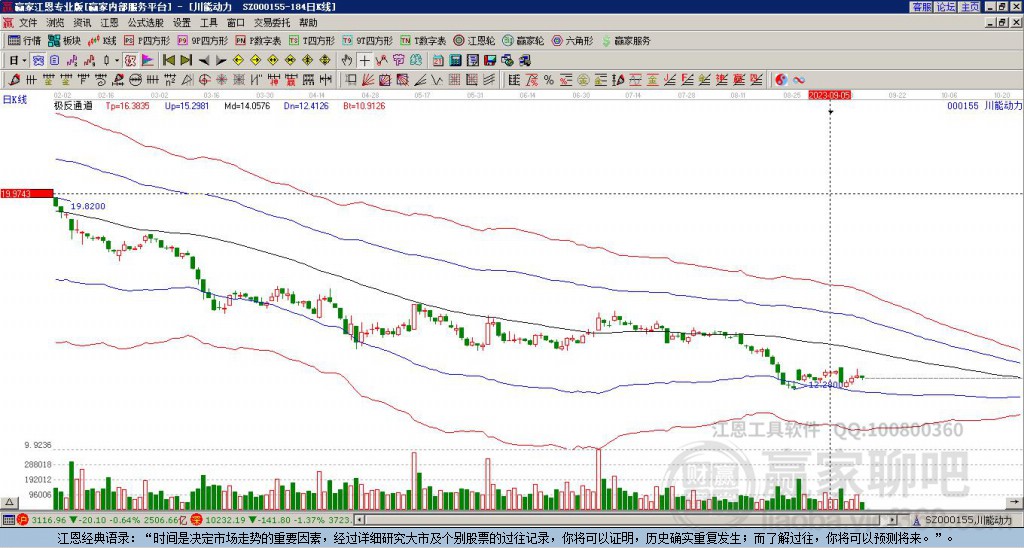Open the T四方形 tool

tap(312, 40)
